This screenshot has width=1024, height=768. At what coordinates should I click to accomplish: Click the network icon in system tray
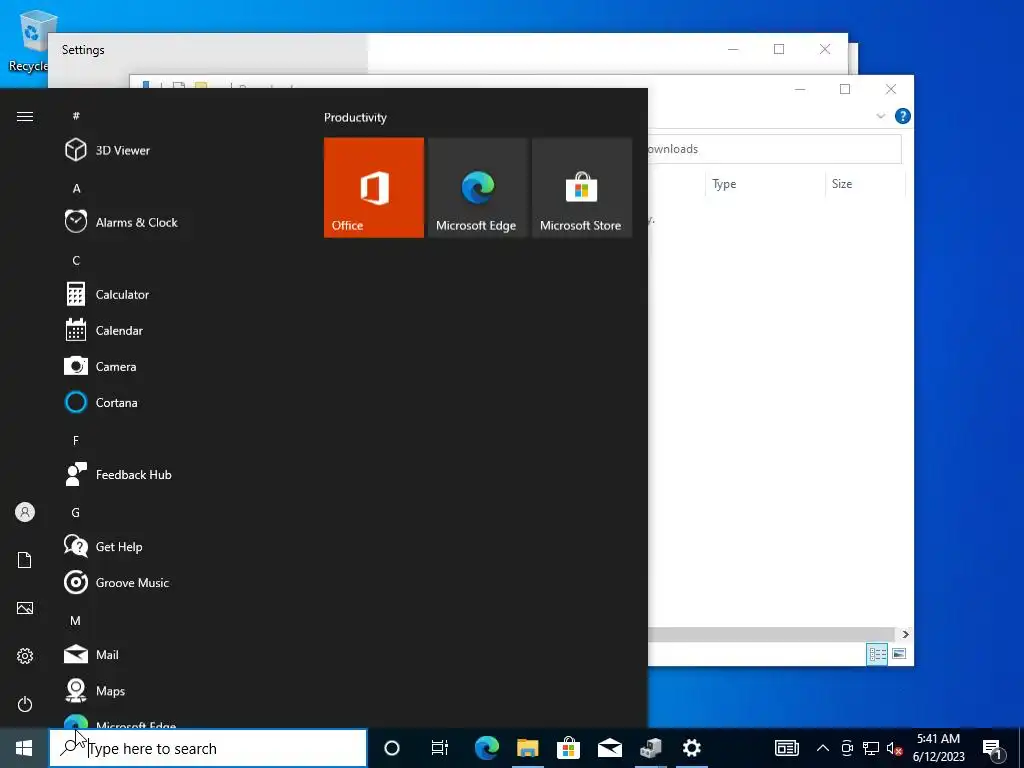871,748
